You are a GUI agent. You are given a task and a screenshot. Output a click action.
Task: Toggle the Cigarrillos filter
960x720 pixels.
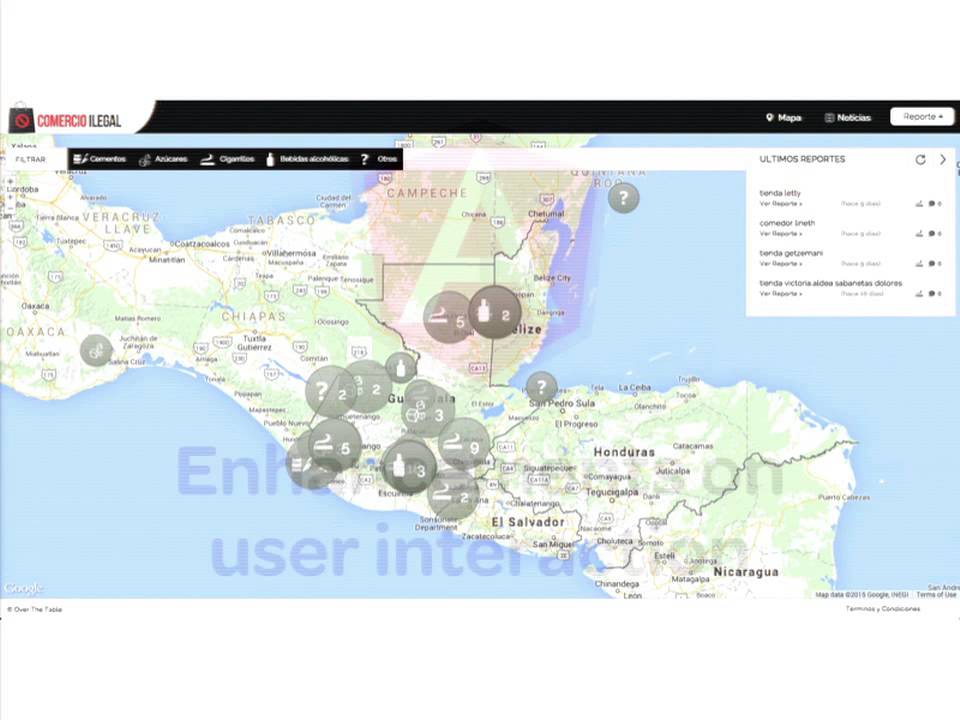tap(227, 159)
